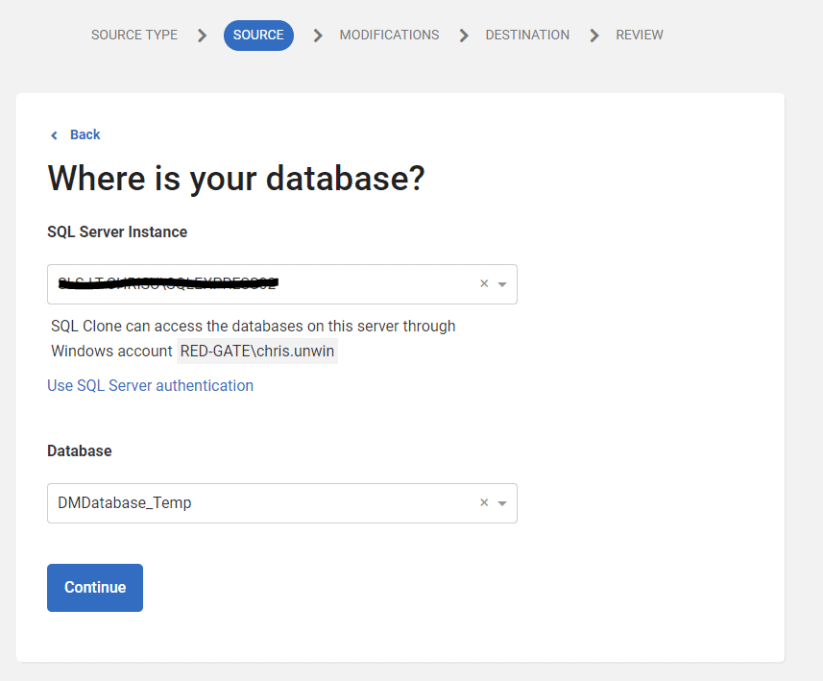The height and width of the screenshot is (681, 823).
Task: Expand the SQL Server Instance dropdown arrow
Action: click(502, 284)
